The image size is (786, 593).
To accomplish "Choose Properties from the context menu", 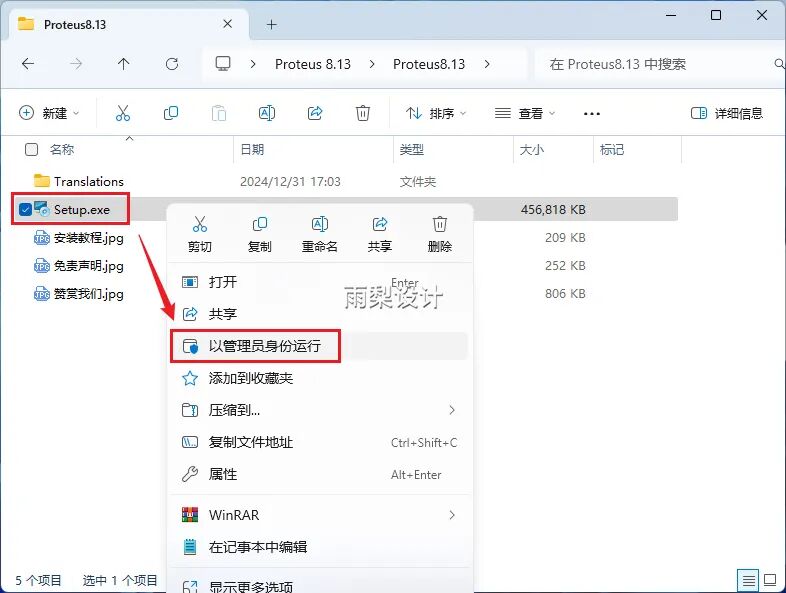I will 223,474.
